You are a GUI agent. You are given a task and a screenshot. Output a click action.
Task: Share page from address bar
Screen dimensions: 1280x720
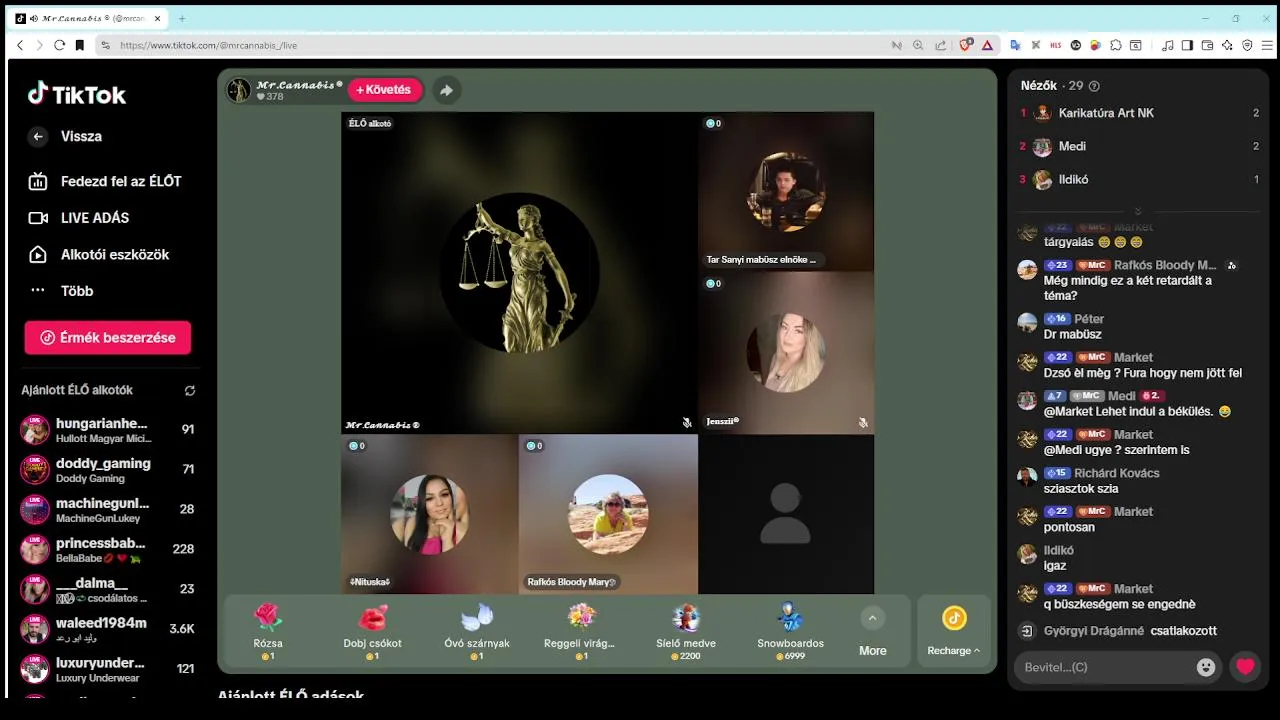click(941, 45)
